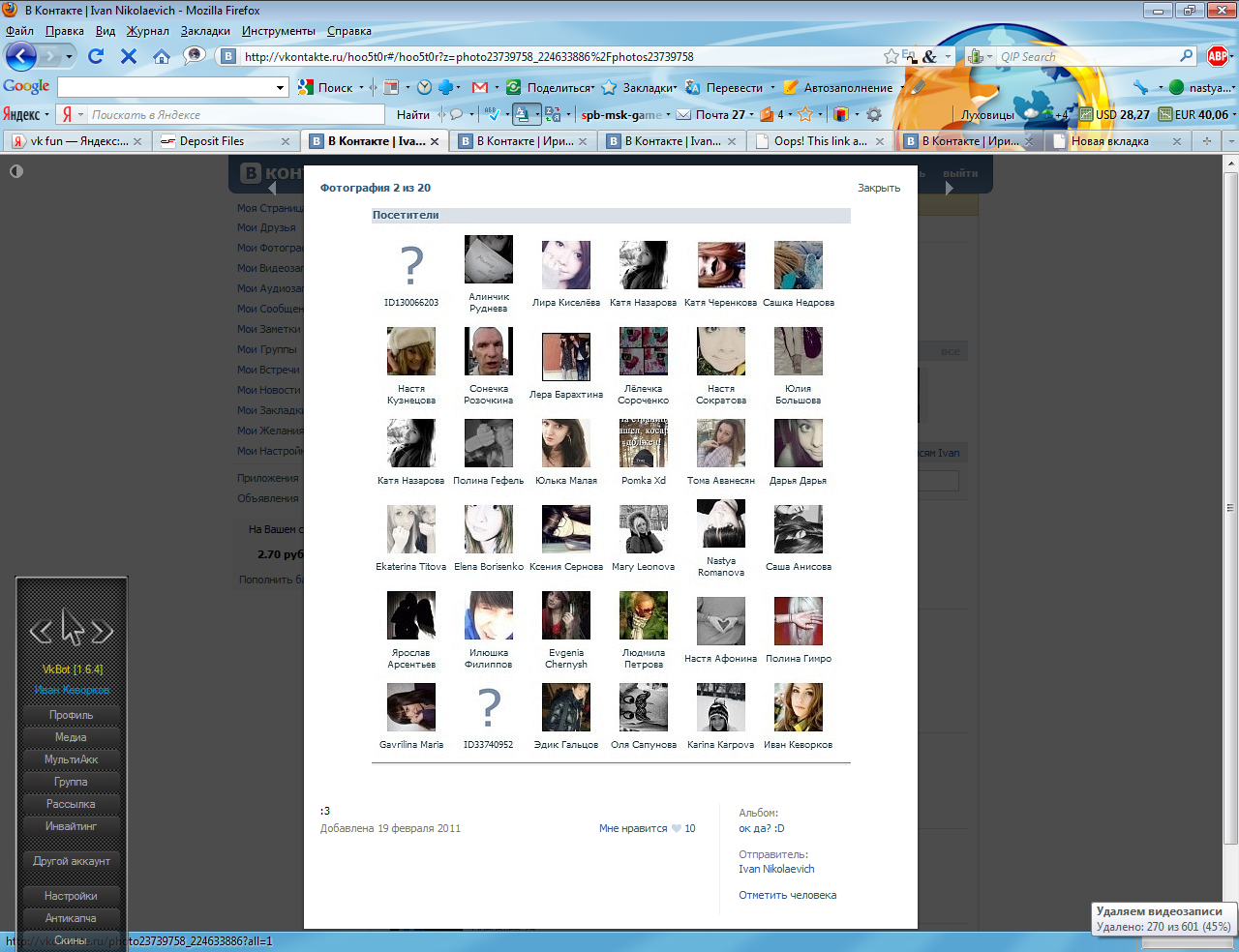The image size is (1239, 952).
Task: Open a new tab with plus button
Action: 1207,140
